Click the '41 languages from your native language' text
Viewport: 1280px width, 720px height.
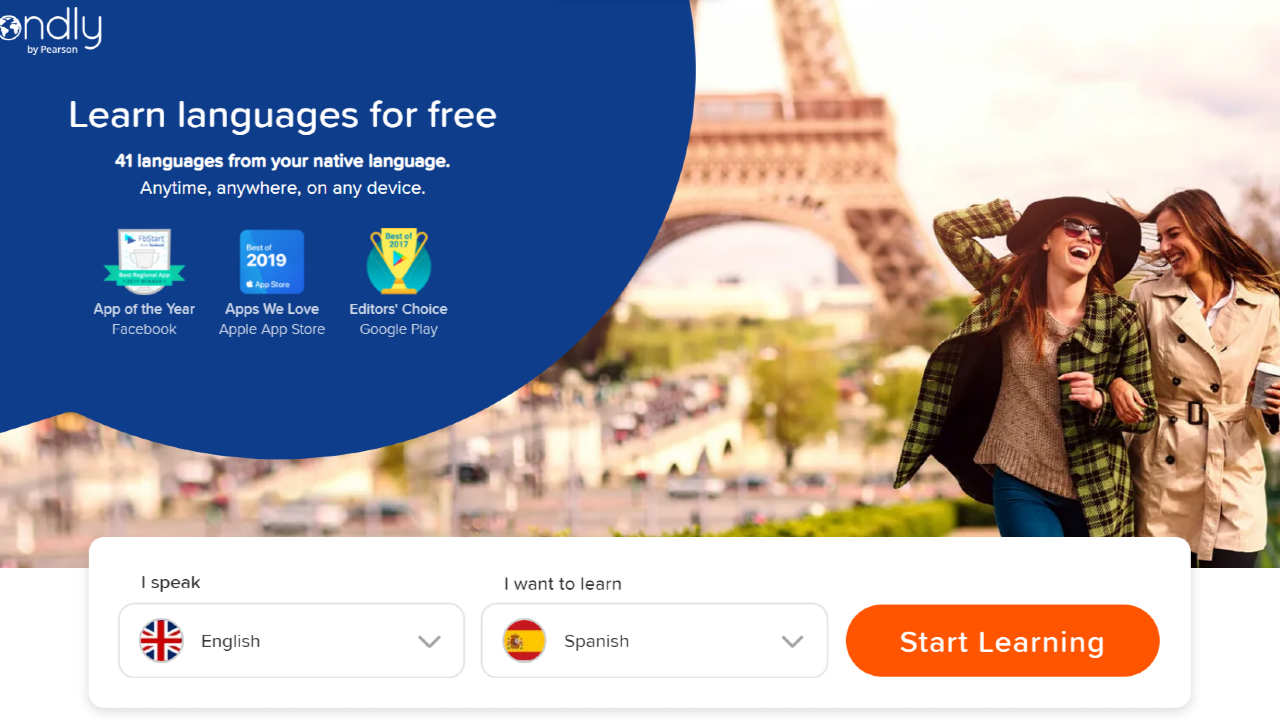pyautogui.click(x=282, y=161)
